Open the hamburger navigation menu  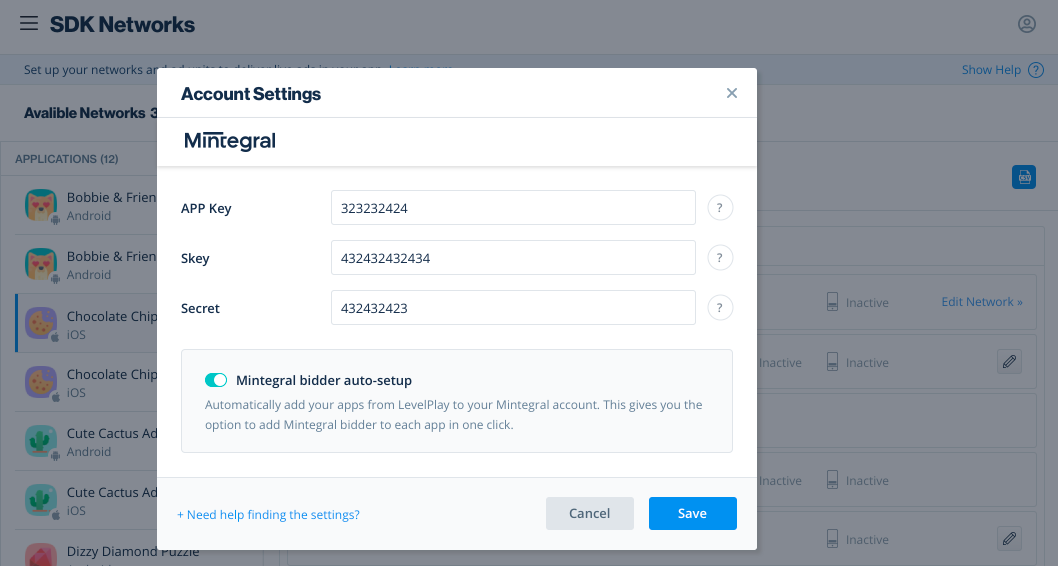click(29, 24)
